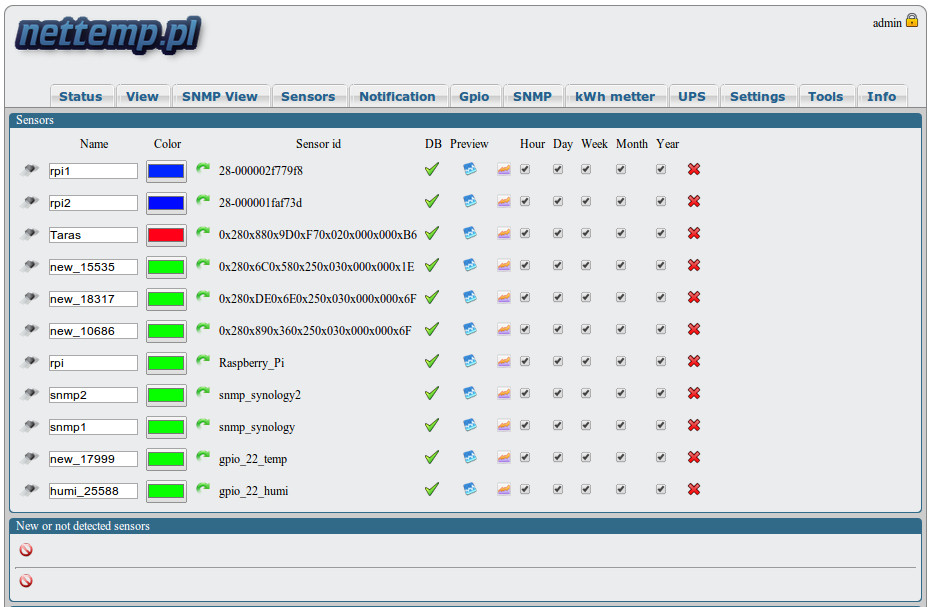The width and height of the screenshot is (933, 607).
Task: Click the red delete X for rpi1
Action: click(x=694, y=170)
